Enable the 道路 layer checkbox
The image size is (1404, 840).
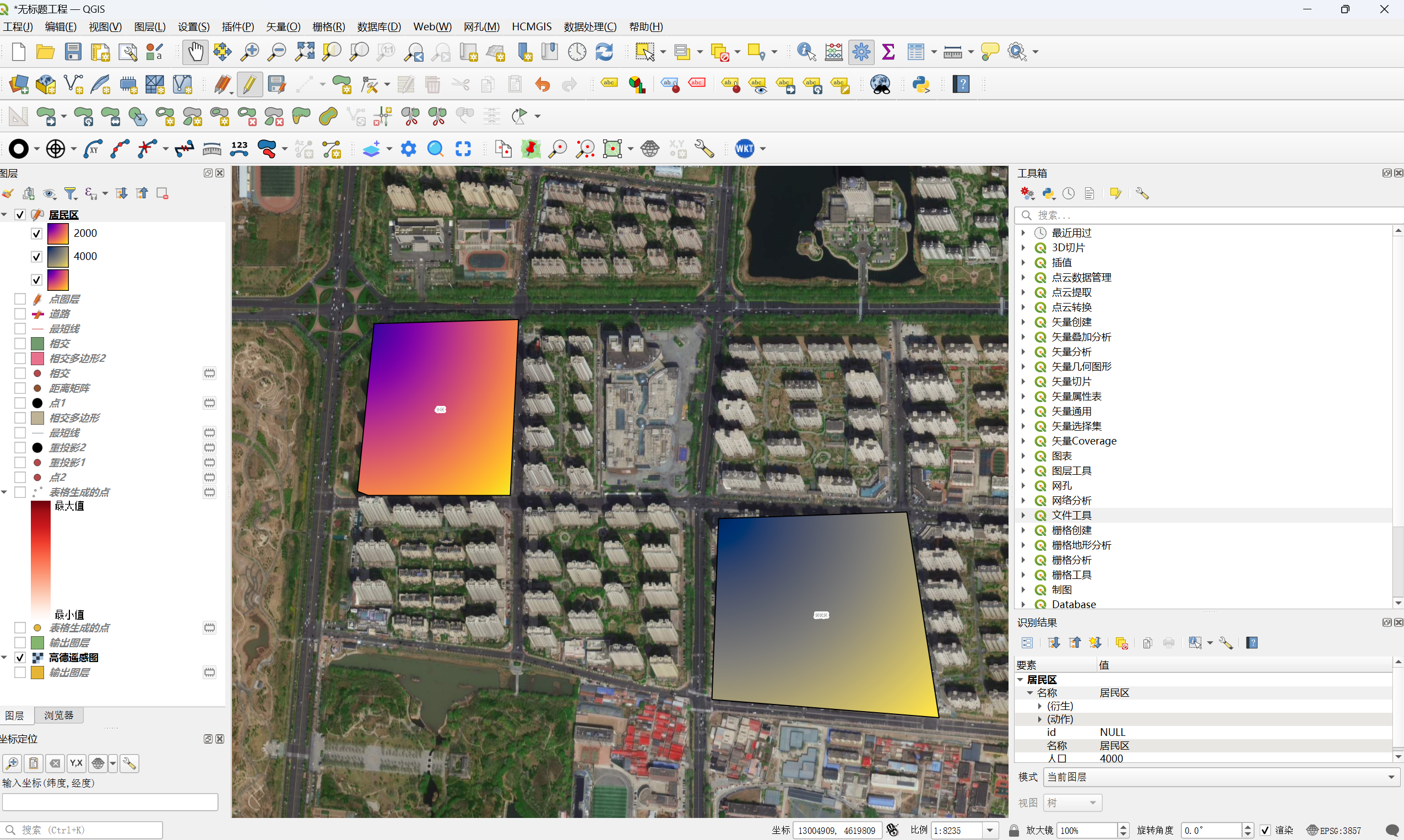pyautogui.click(x=20, y=313)
